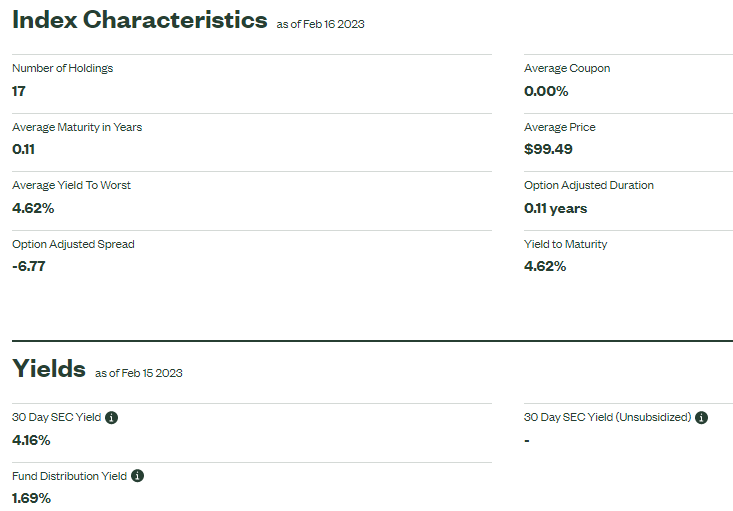Open info icon next to Fund Distribution Yield
This screenshot has width=733, height=511.
(x=137, y=476)
